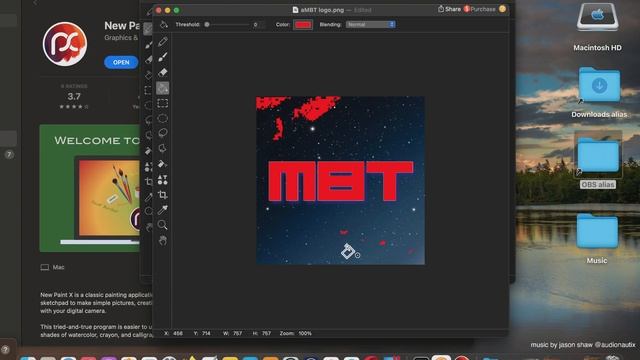This screenshot has height=360, width=640.
Task: Click the X coordinate readout in status bar
Action: pos(173,333)
